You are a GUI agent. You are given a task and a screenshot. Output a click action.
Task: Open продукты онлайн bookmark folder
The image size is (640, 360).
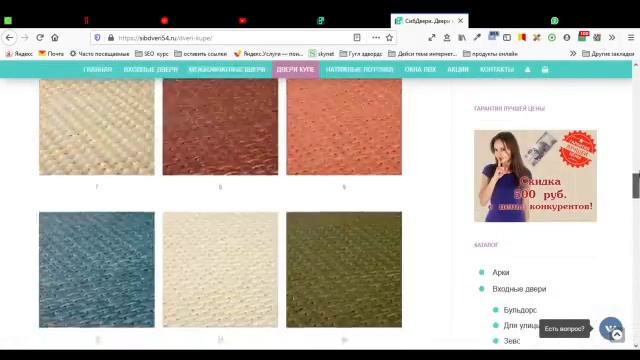pyautogui.click(x=490, y=53)
